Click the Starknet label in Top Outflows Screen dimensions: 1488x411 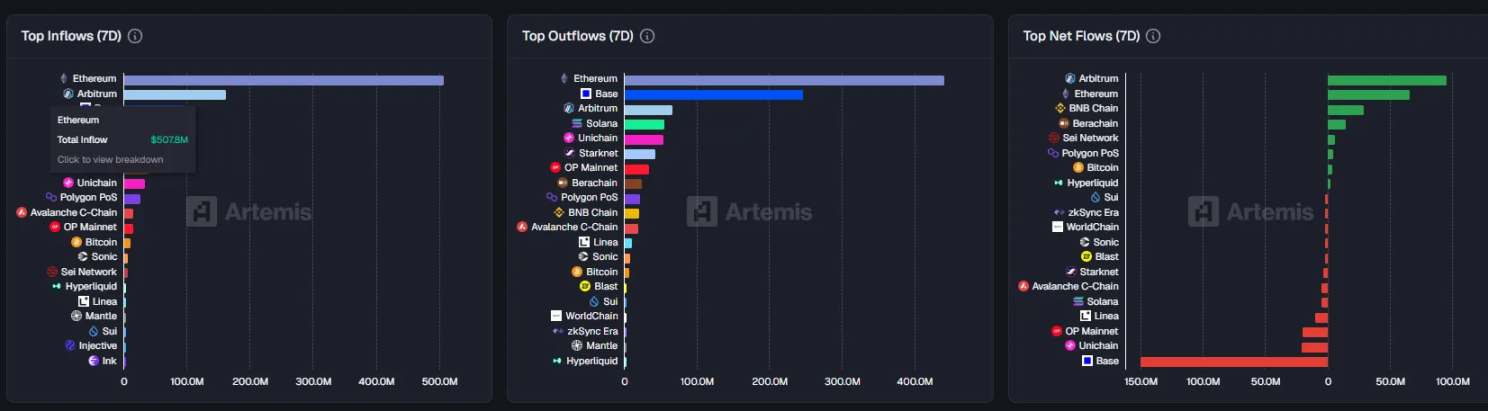(x=598, y=153)
